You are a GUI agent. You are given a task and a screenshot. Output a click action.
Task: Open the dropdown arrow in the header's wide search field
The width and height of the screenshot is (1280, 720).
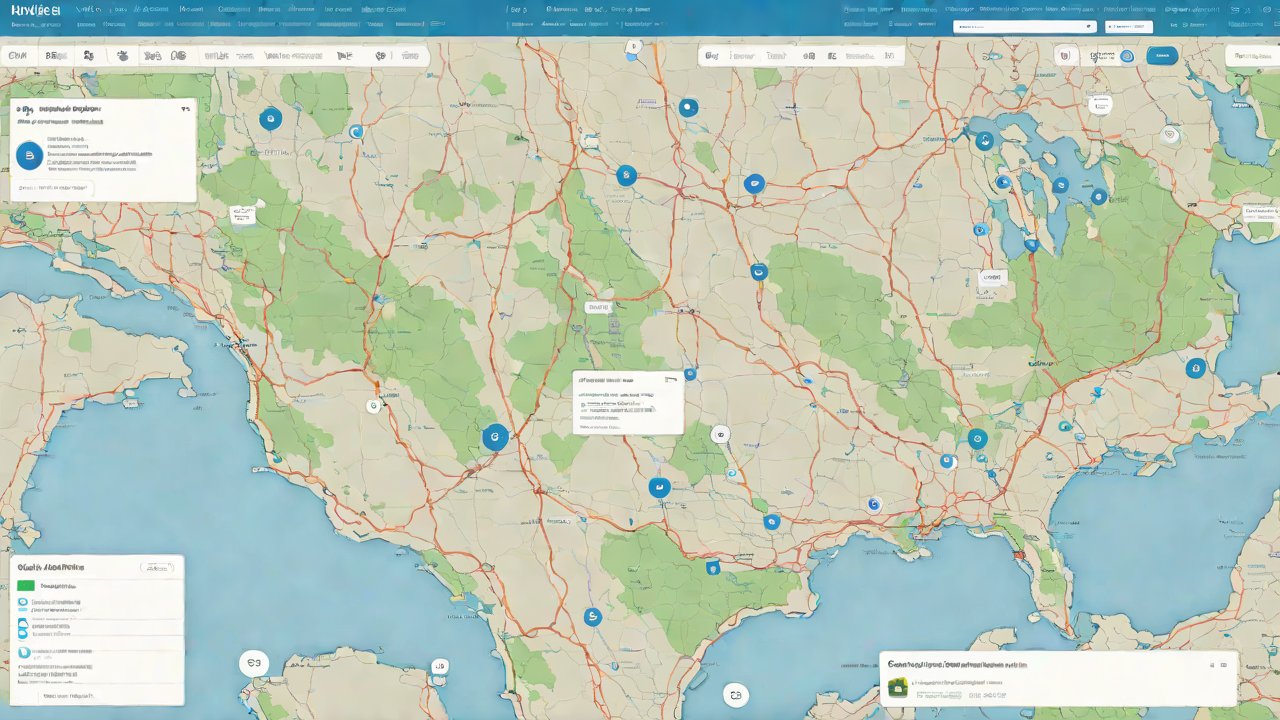pos(1089,27)
